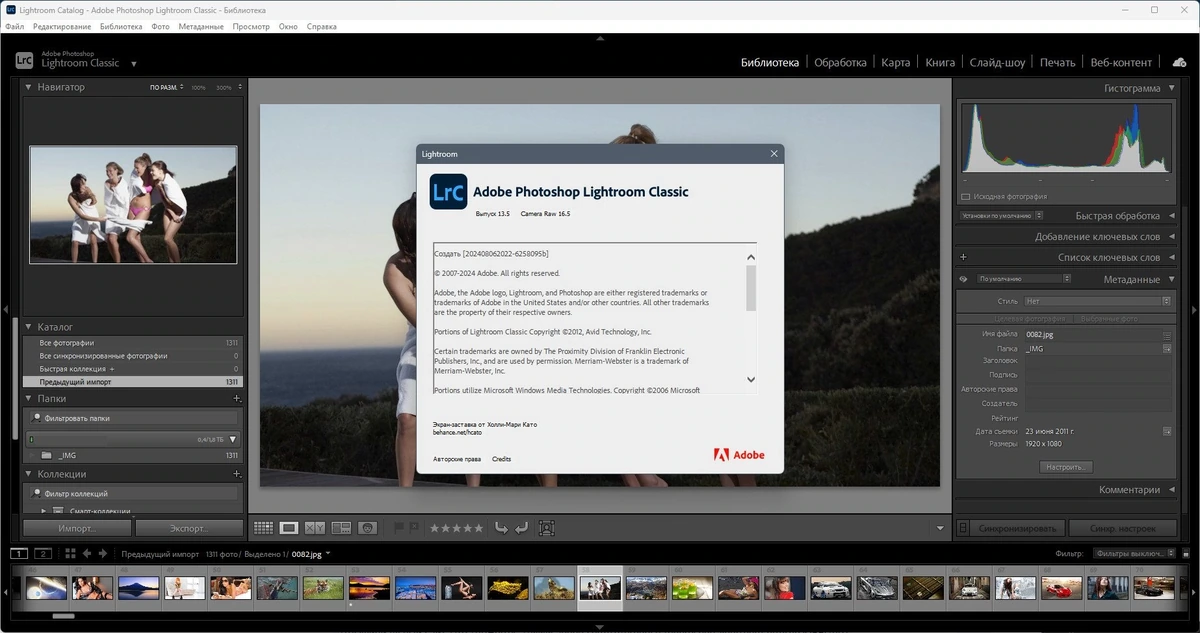Image resolution: width=1200 pixels, height=633 pixels.
Task: Open file name action icon next to 0082.jpg
Action: point(1166,335)
